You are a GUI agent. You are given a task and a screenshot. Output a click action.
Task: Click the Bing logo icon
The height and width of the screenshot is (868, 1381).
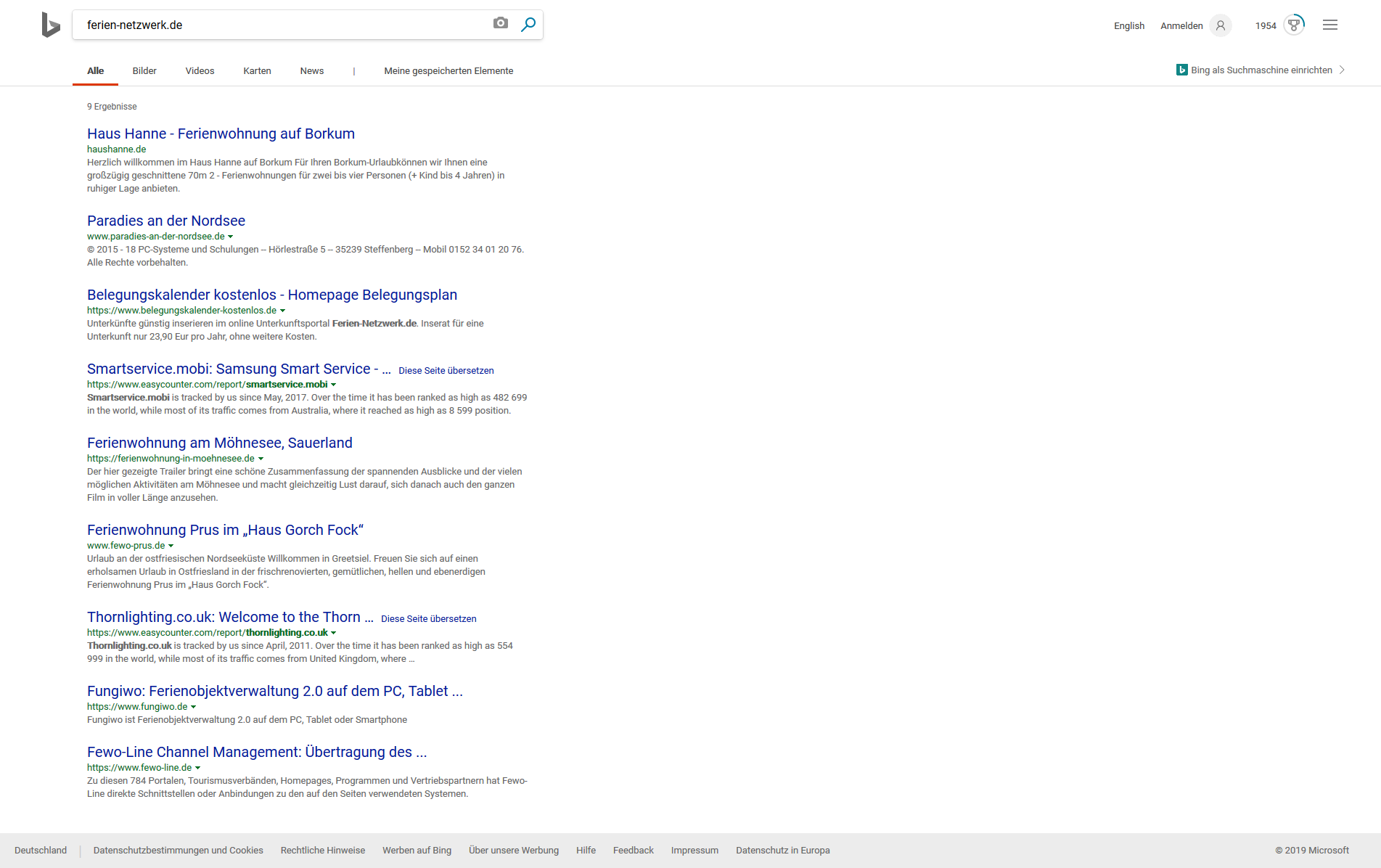click(x=50, y=25)
